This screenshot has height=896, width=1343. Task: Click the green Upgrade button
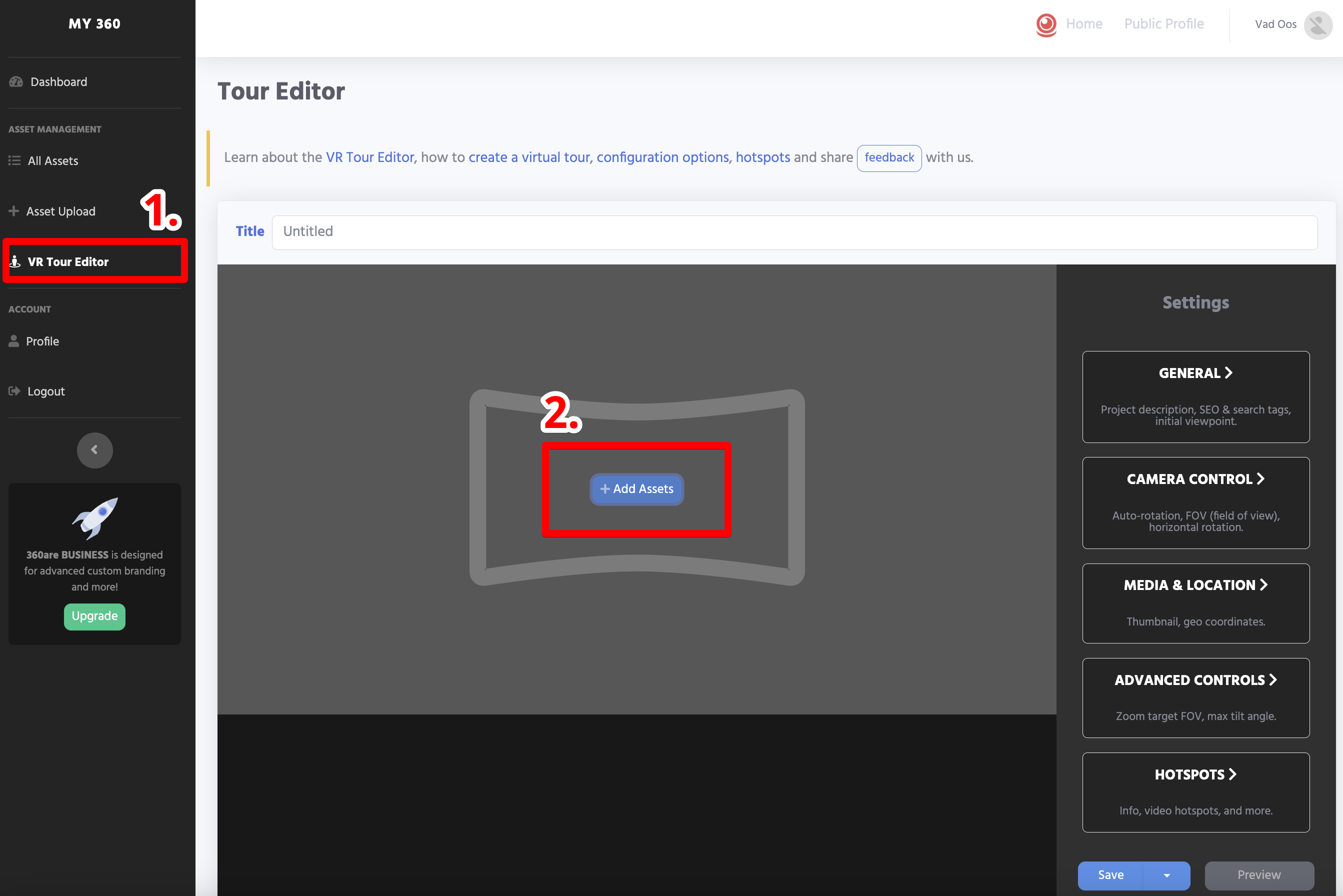(95, 616)
